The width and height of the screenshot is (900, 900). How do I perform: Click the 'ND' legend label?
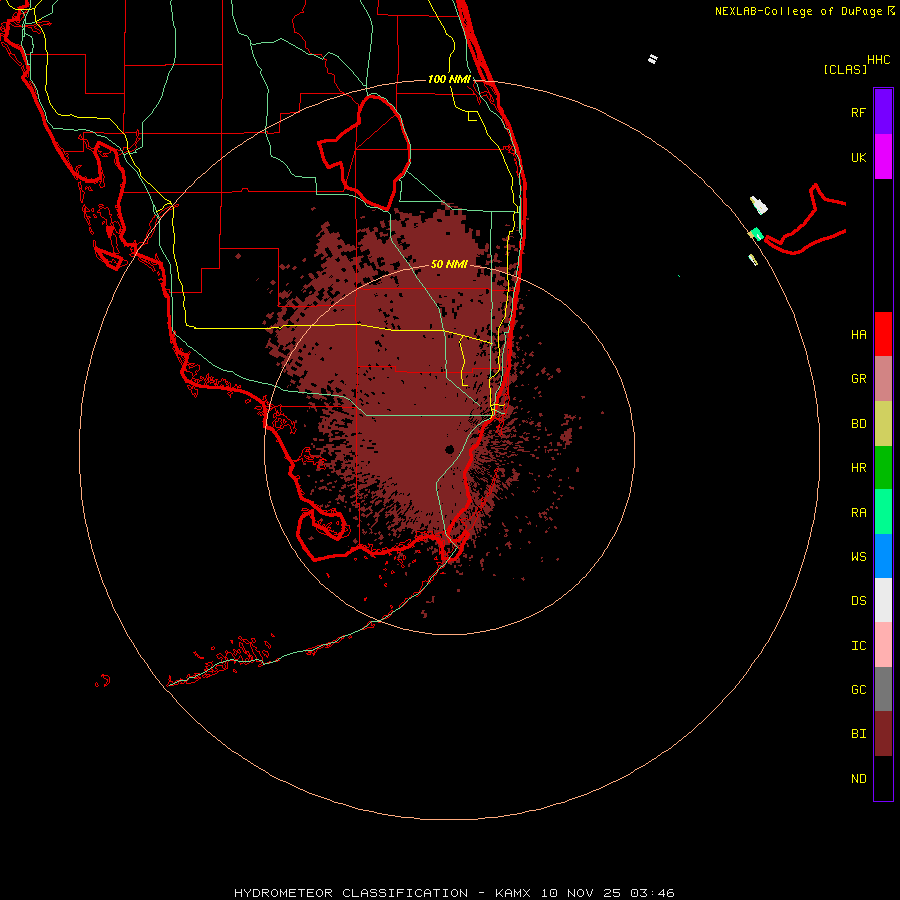tap(858, 779)
